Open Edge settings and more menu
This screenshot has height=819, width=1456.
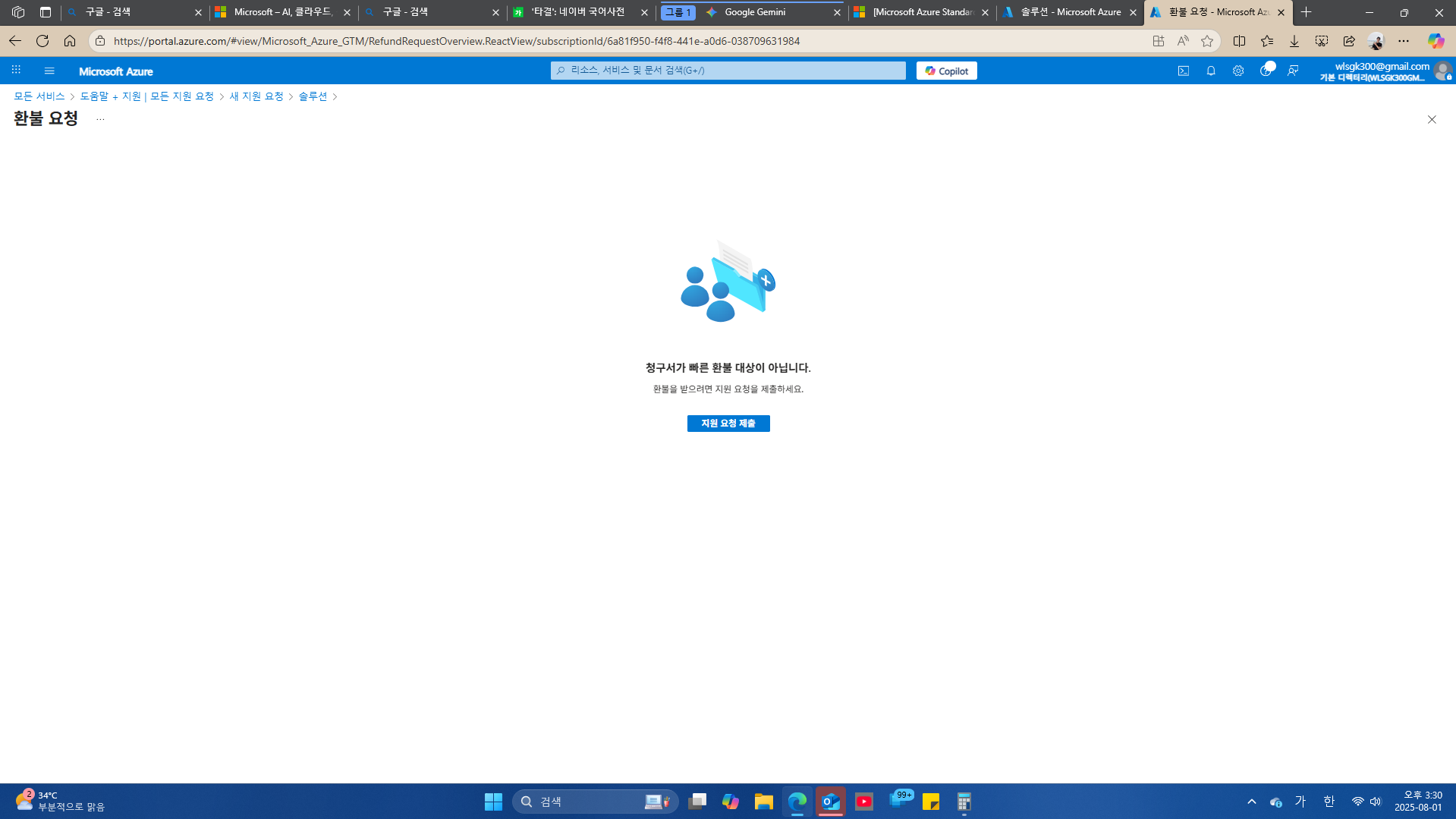[x=1404, y=41]
